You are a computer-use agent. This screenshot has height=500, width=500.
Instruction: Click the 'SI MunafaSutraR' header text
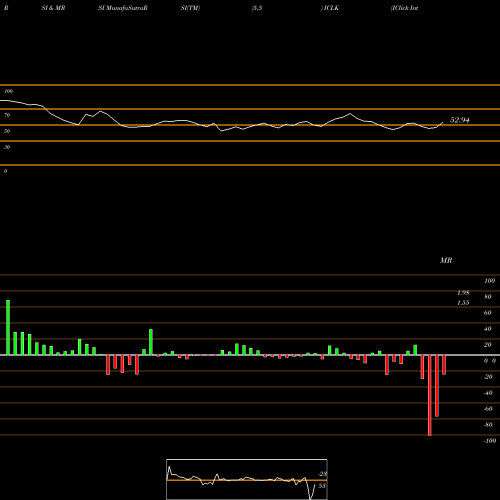click(123, 8)
